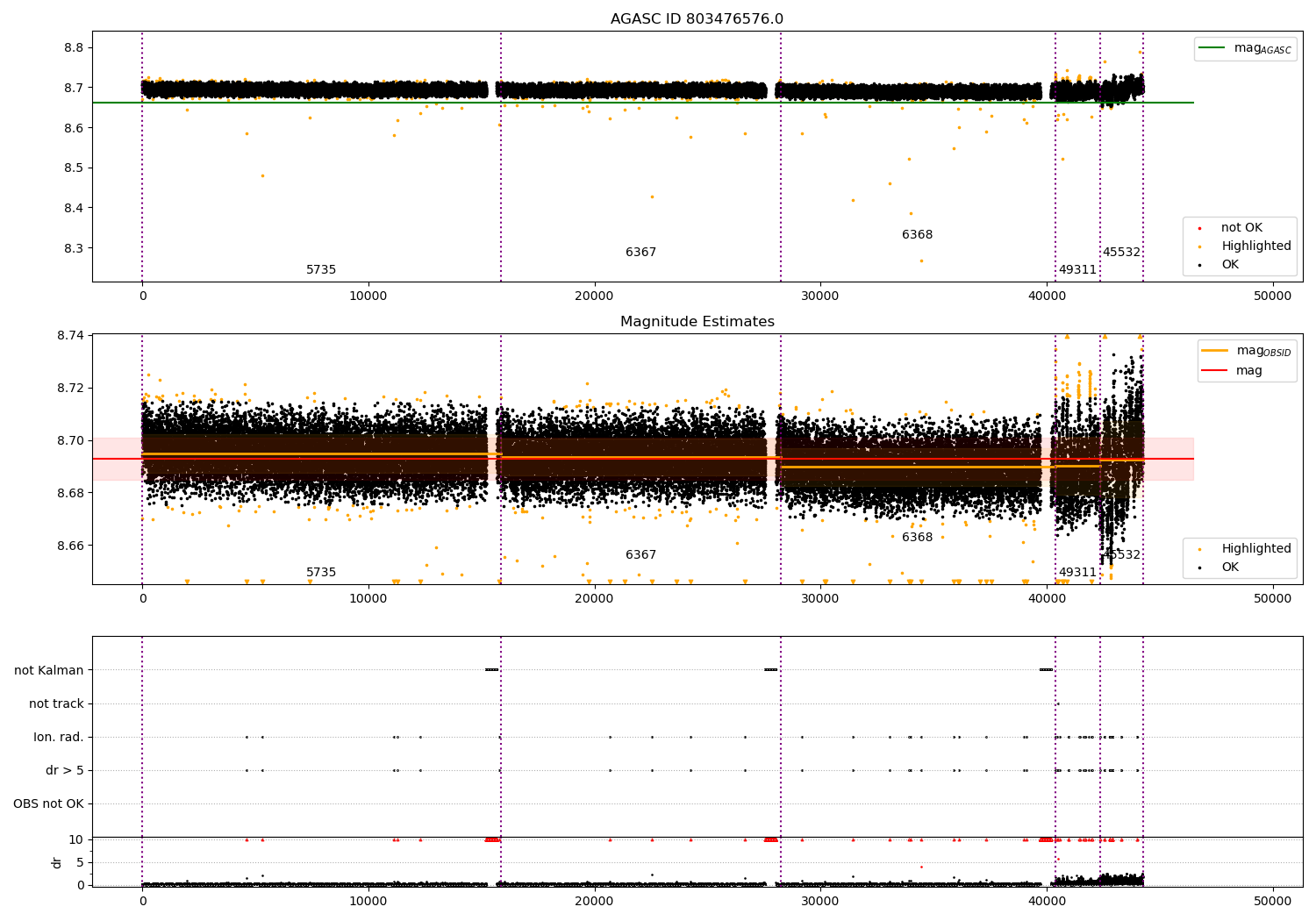Click the middle plot's Highlighted legend marker

coord(1199,549)
